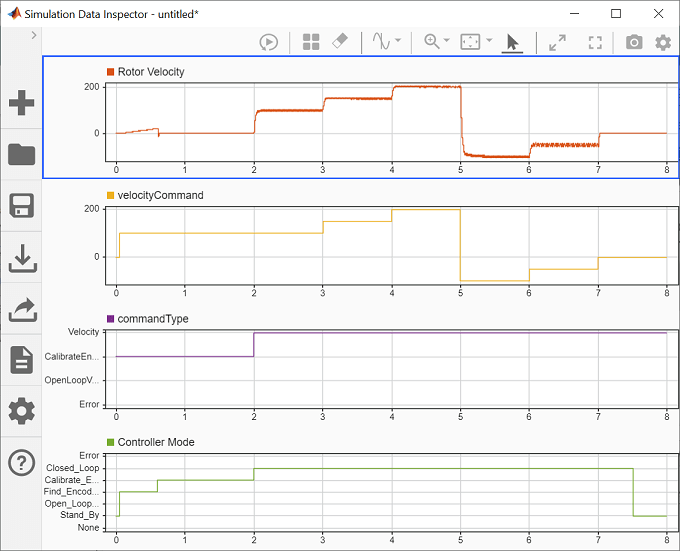Screen dimensions: 680x551
Task: Open the data cursor dropdown arrow
Action: tap(398, 40)
